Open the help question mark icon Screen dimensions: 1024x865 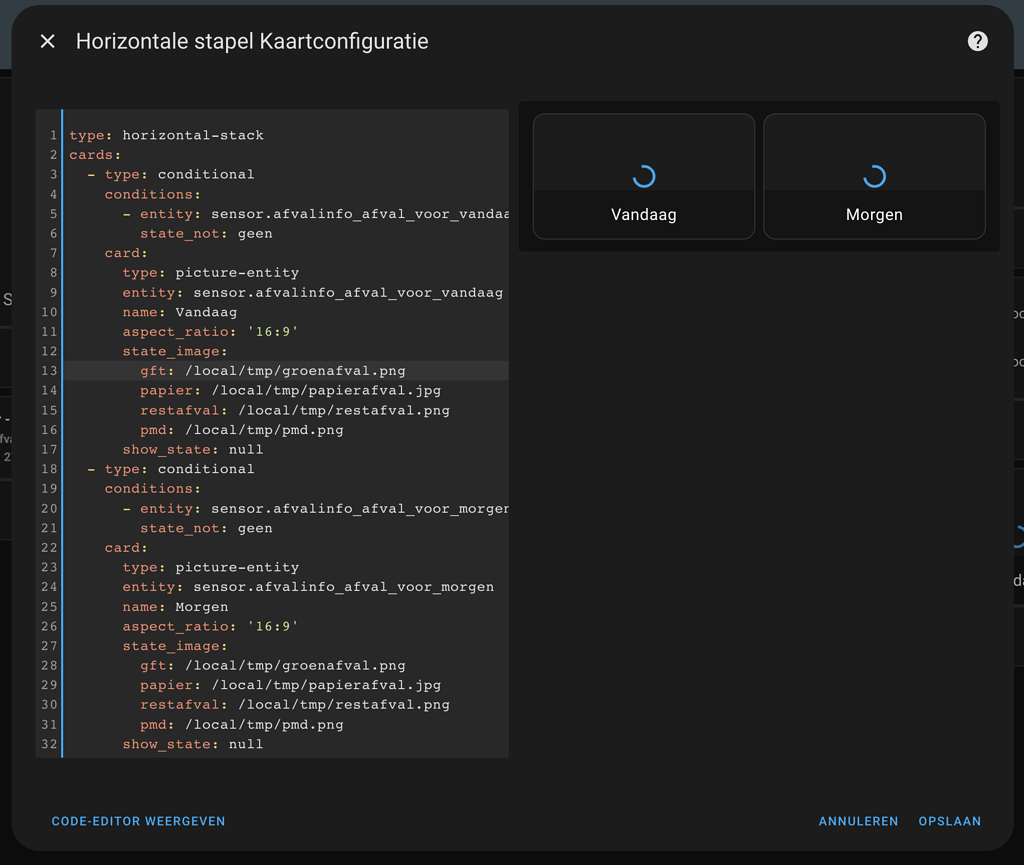(x=977, y=41)
